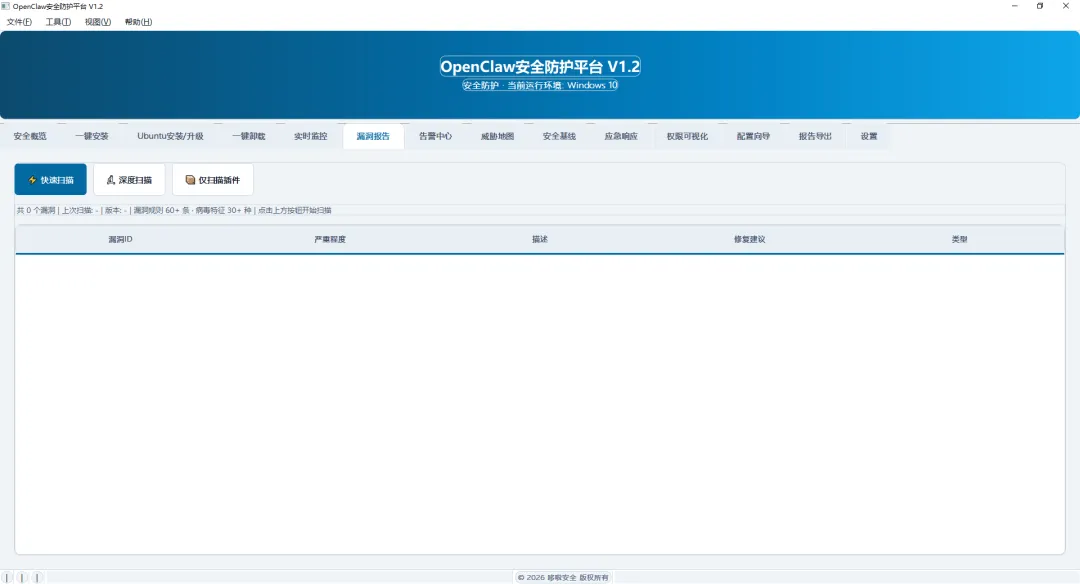Close the OpenClaw window

tap(1066, 6)
